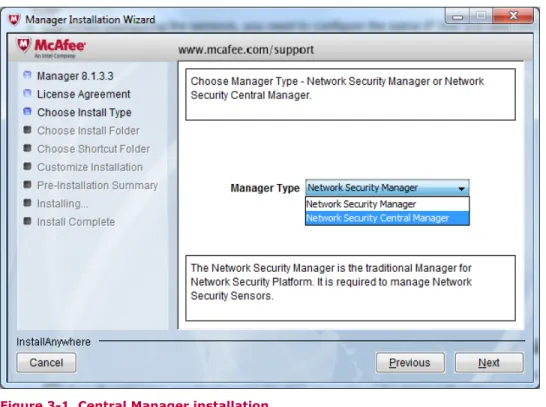Click the bullet icon beside Choose Install Type

click(x=27, y=111)
